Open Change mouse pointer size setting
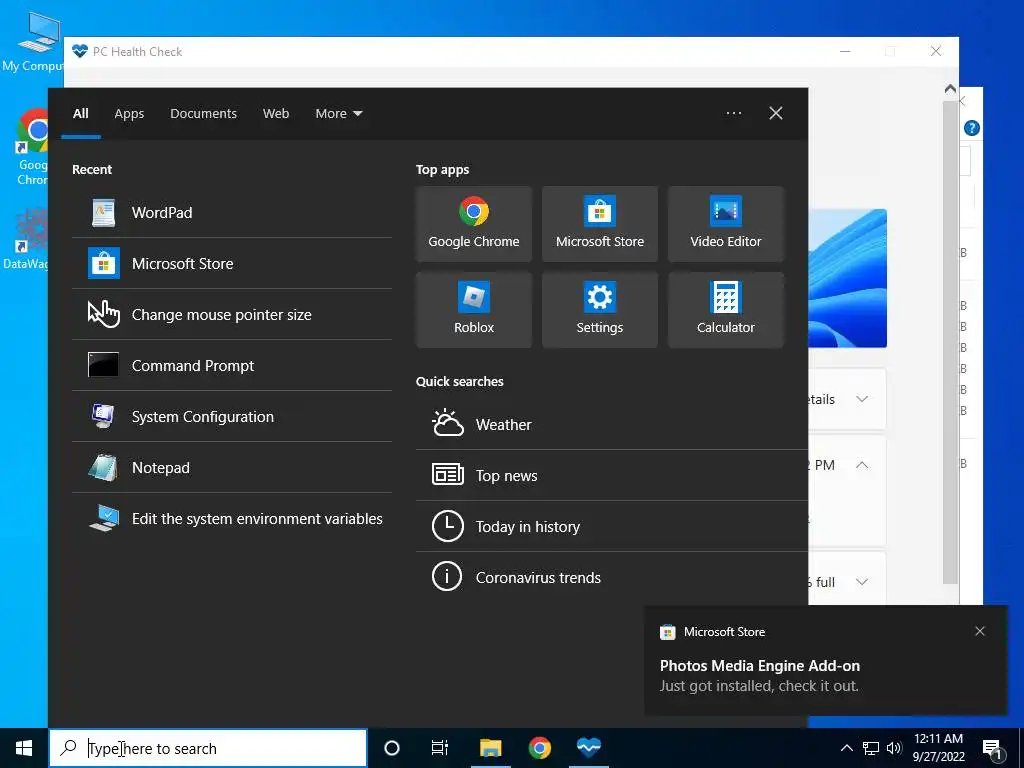 tap(232, 315)
